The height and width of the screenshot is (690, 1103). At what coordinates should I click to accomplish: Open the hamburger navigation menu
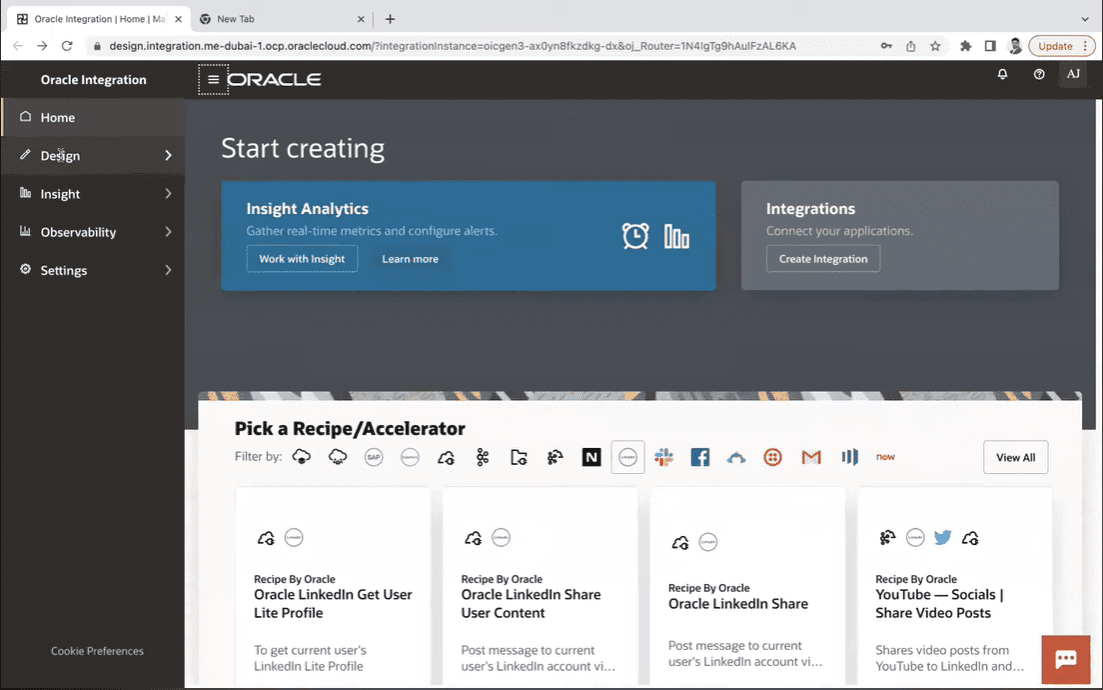(x=213, y=79)
